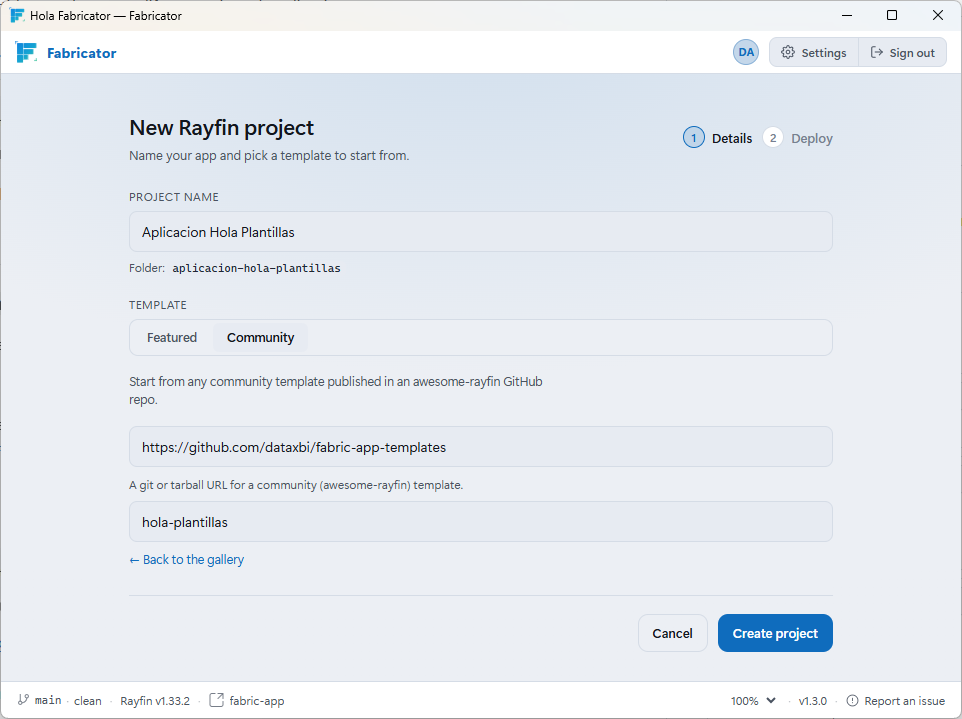
Task: Sign out of Fabricator
Action: pyautogui.click(x=902, y=53)
